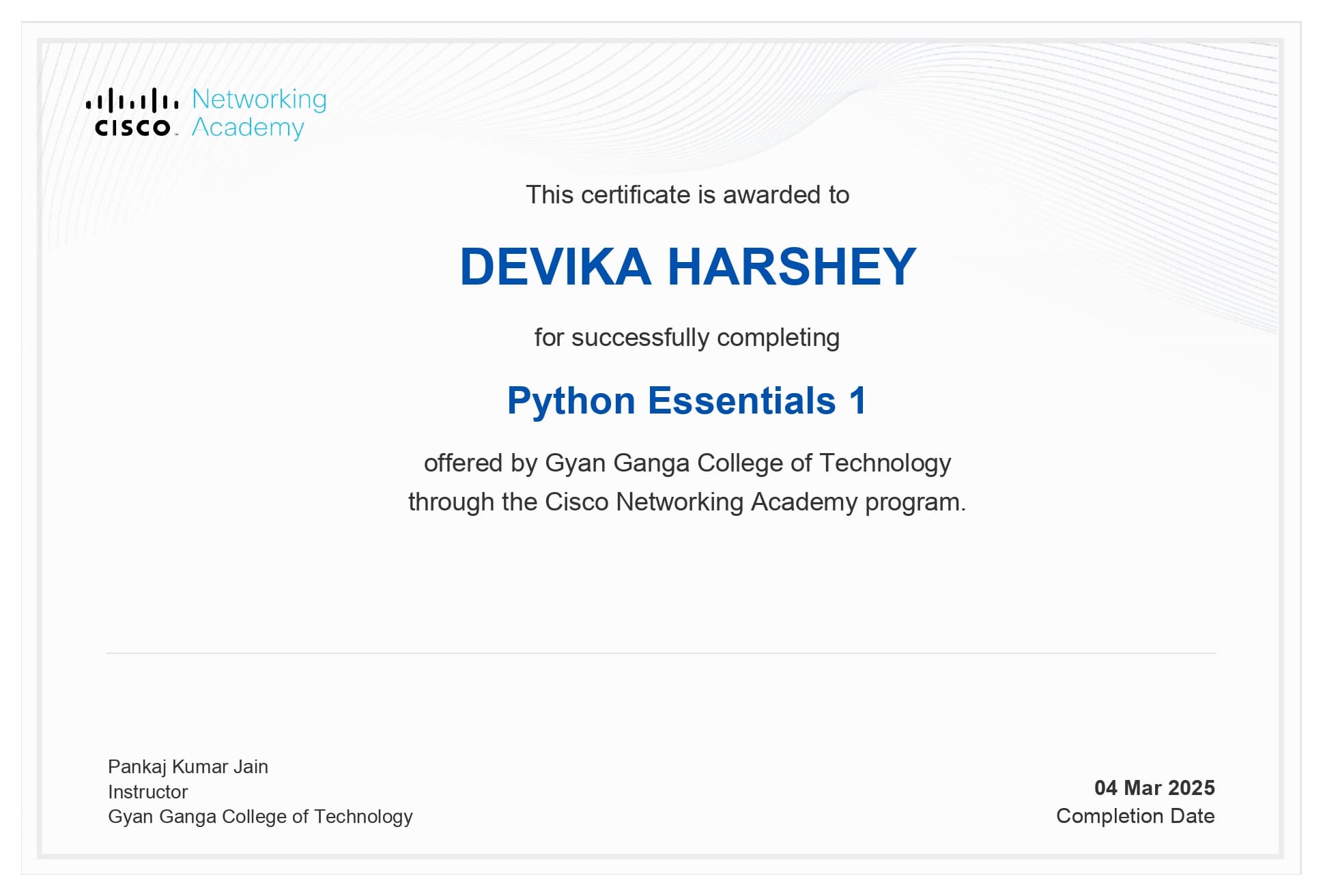Viewport: 1323px width, 896px height.
Task: Click 'through the Cisco Networking Academy program.'
Action: pos(687,502)
